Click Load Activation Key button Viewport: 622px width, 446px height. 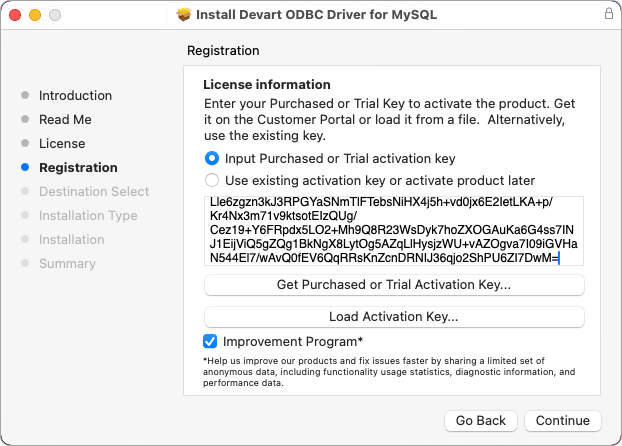coord(394,316)
